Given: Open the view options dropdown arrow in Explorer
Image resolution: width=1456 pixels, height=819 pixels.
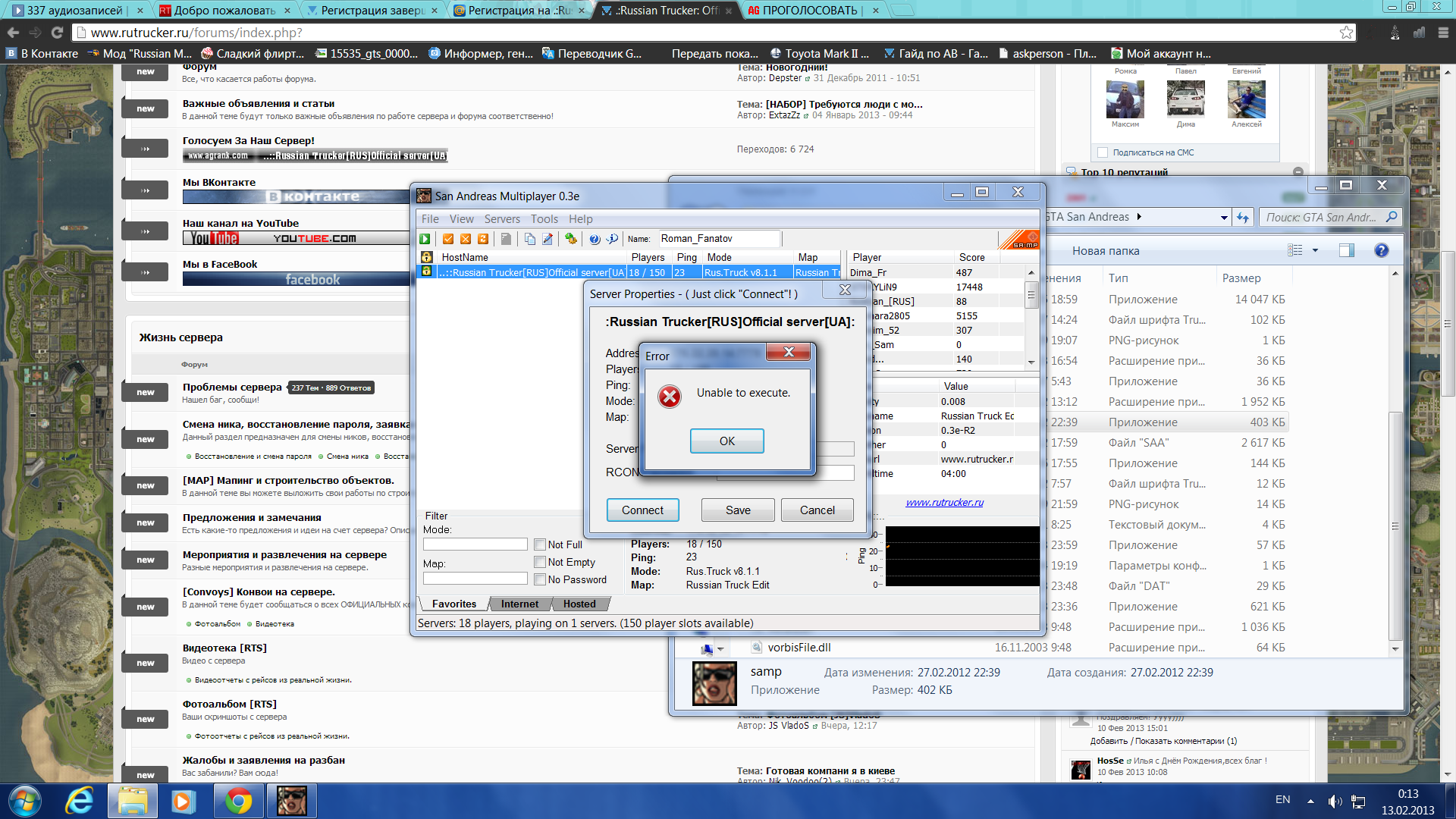Looking at the screenshot, I should click(1316, 250).
